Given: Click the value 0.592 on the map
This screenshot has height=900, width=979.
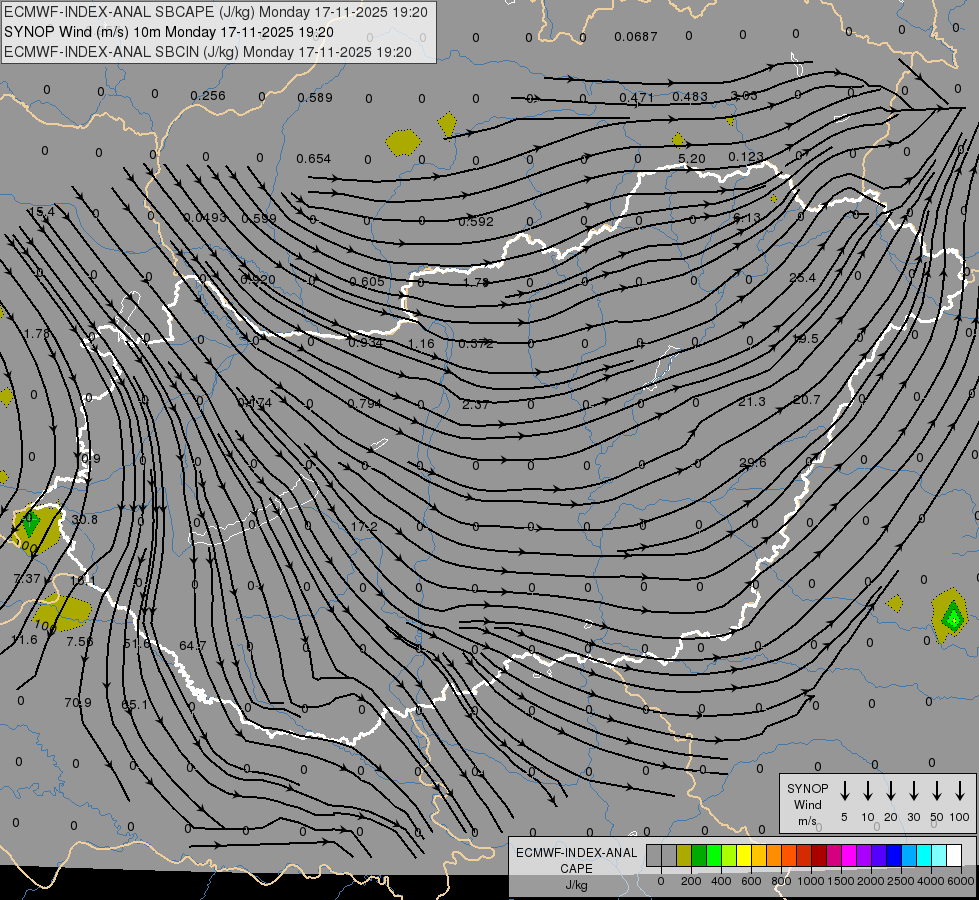Looking at the screenshot, I should 476,221.
